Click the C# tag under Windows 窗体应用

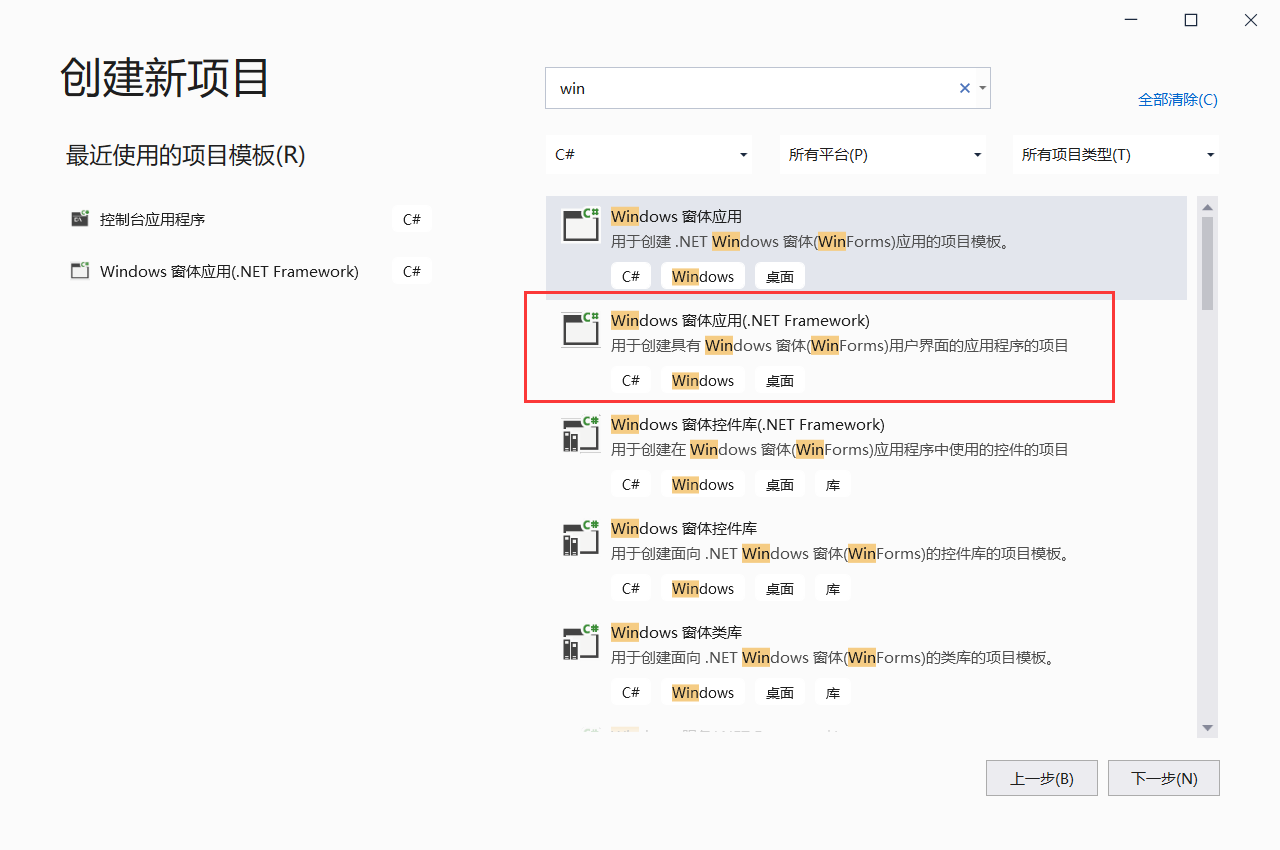pyautogui.click(x=631, y=275)
